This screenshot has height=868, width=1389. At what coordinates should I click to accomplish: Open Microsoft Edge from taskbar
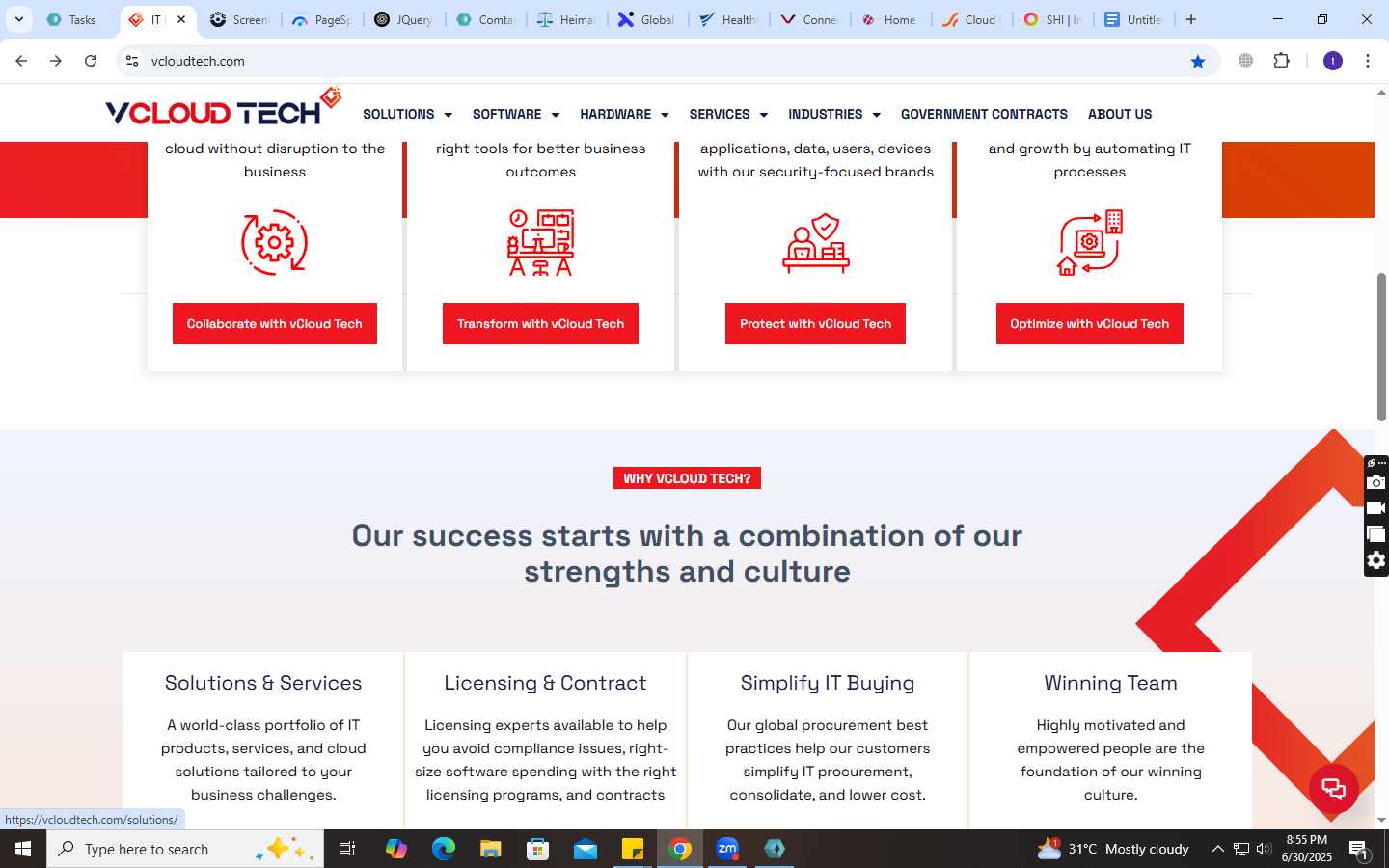click(444, 849)
